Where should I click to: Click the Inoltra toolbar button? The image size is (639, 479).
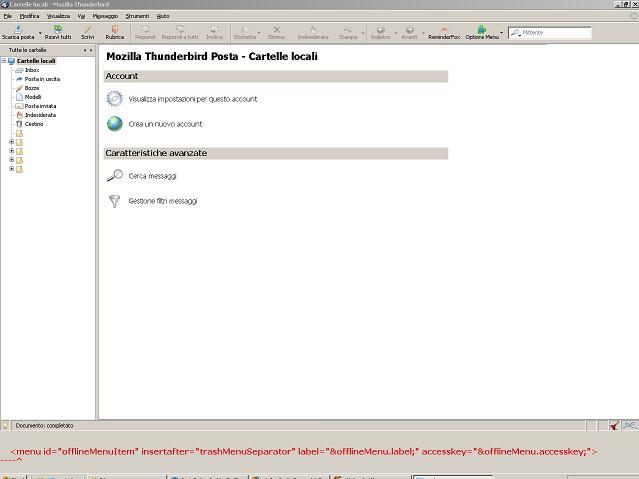[214, 33]
